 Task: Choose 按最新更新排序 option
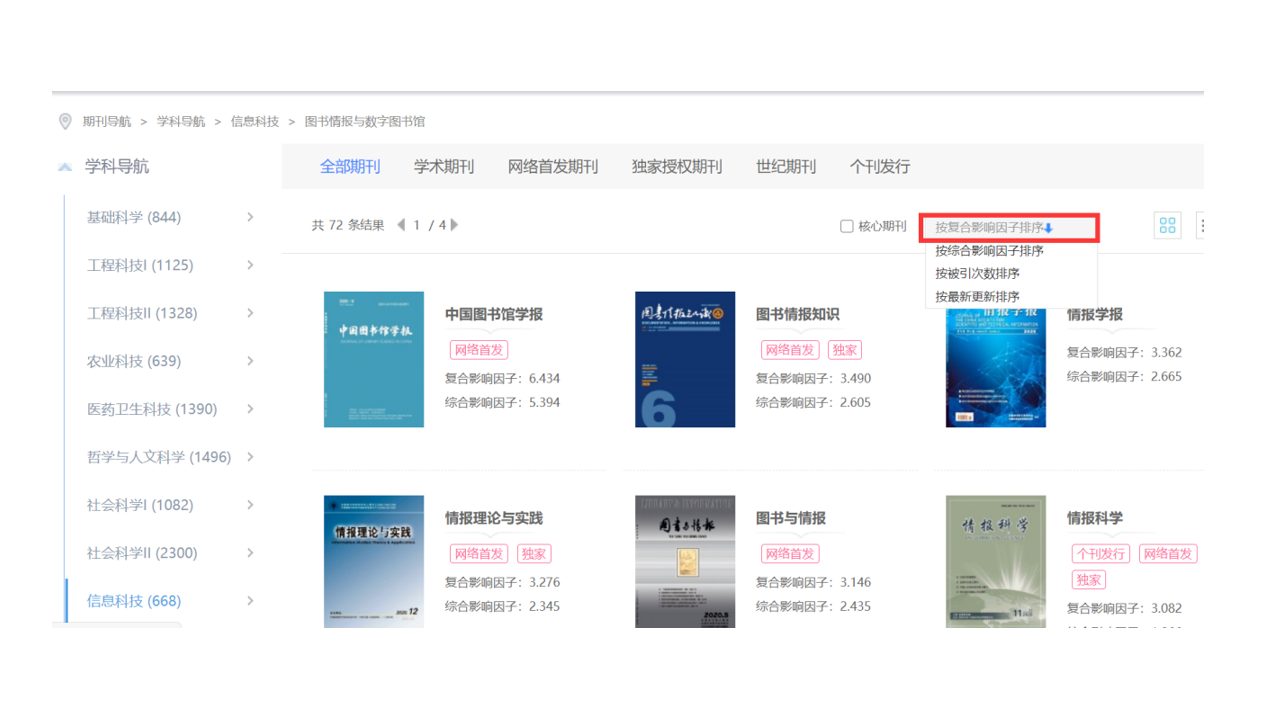tap(977, 297)
